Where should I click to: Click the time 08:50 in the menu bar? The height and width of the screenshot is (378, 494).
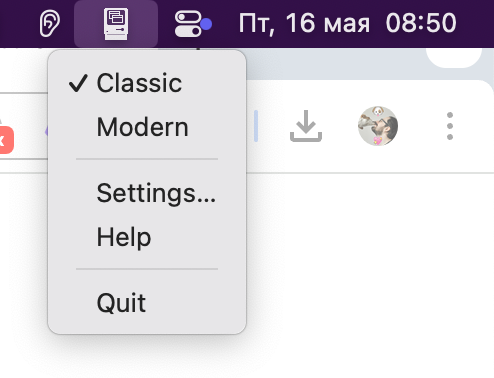pos(421,23)
